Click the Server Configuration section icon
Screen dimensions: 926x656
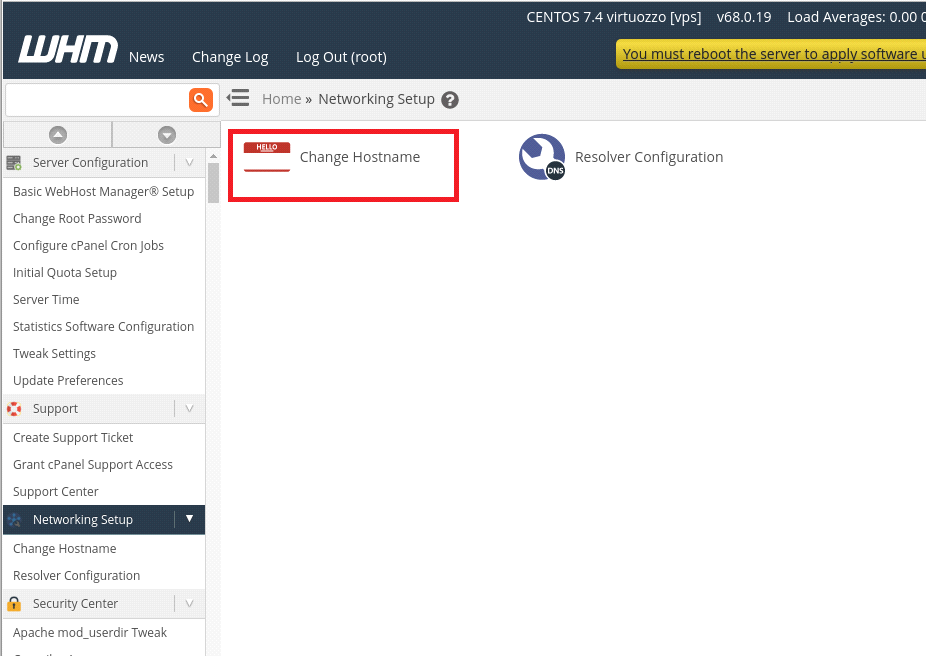click(14, 162)
